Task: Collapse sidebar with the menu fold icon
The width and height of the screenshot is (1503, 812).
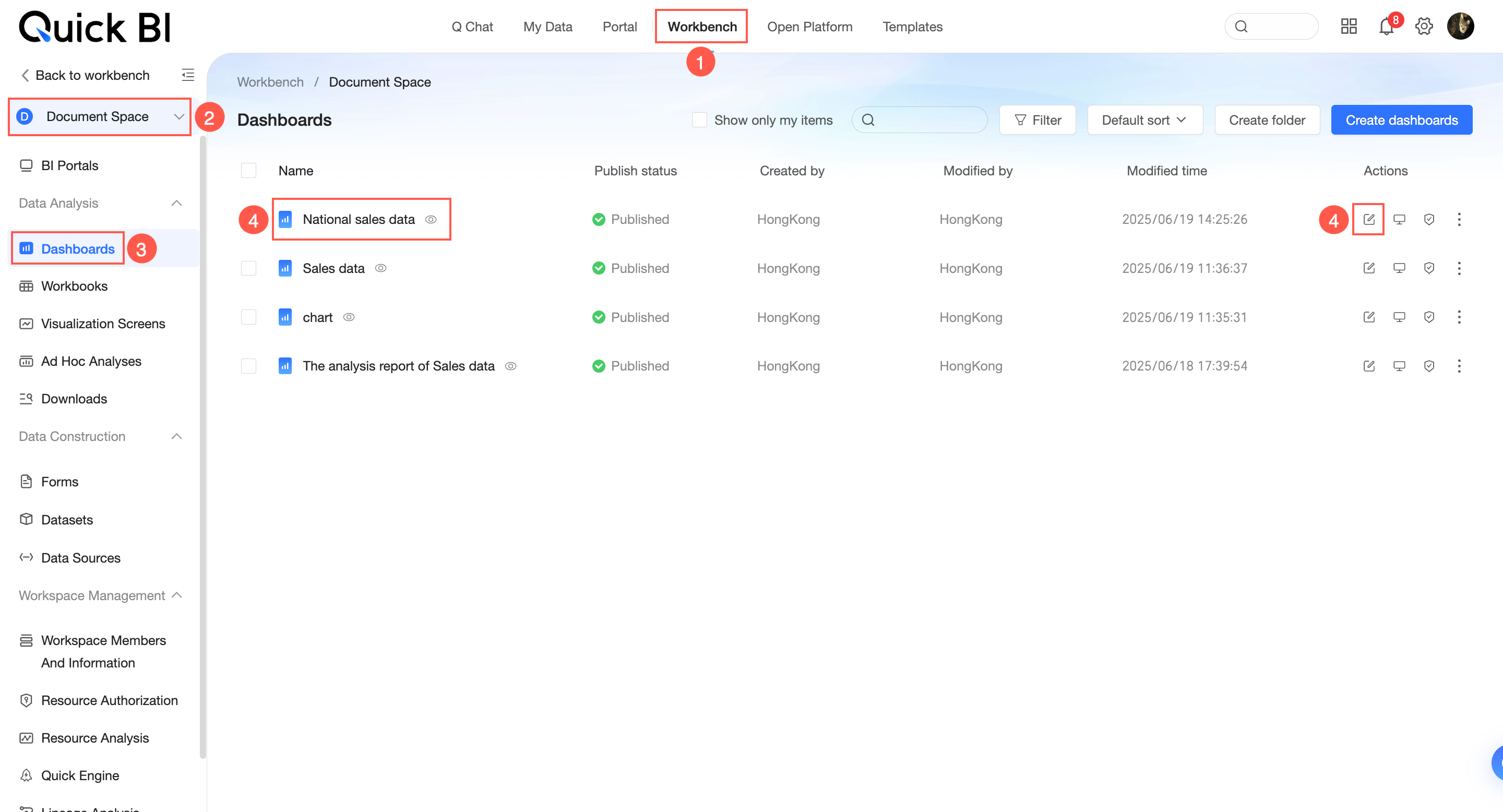Action: click(188, 75)
